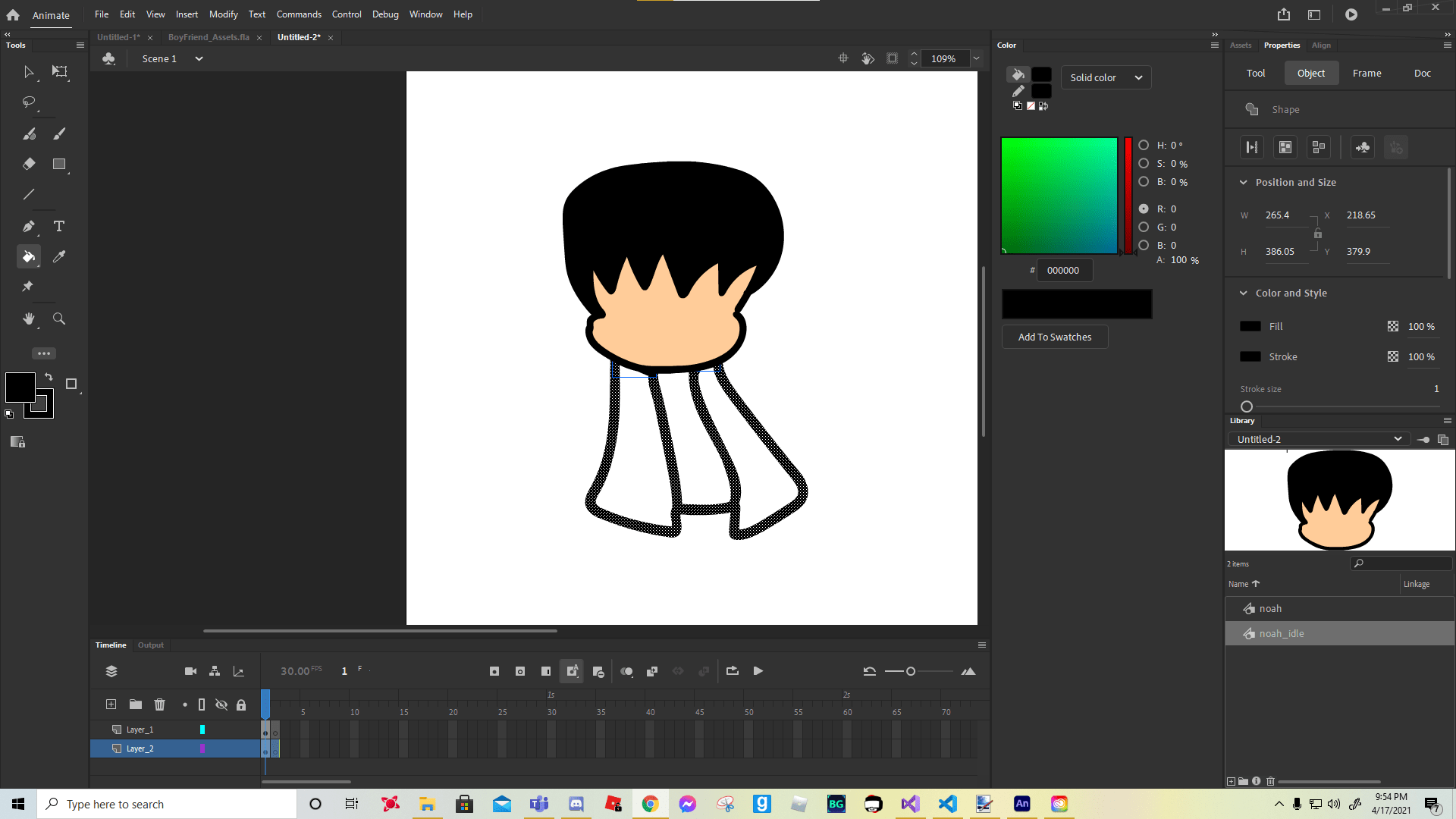Select the Zoom tool
Screen dimensions: 1456x819
click(59, 318)
